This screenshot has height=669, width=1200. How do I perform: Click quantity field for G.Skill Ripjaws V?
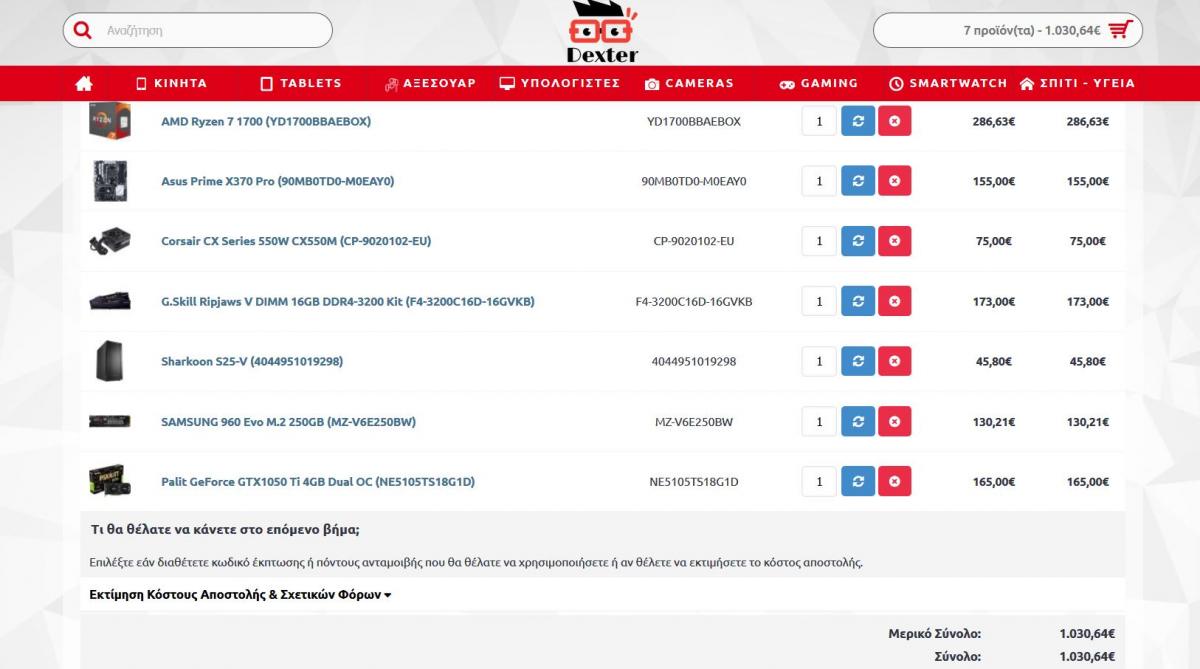(819, 301)
